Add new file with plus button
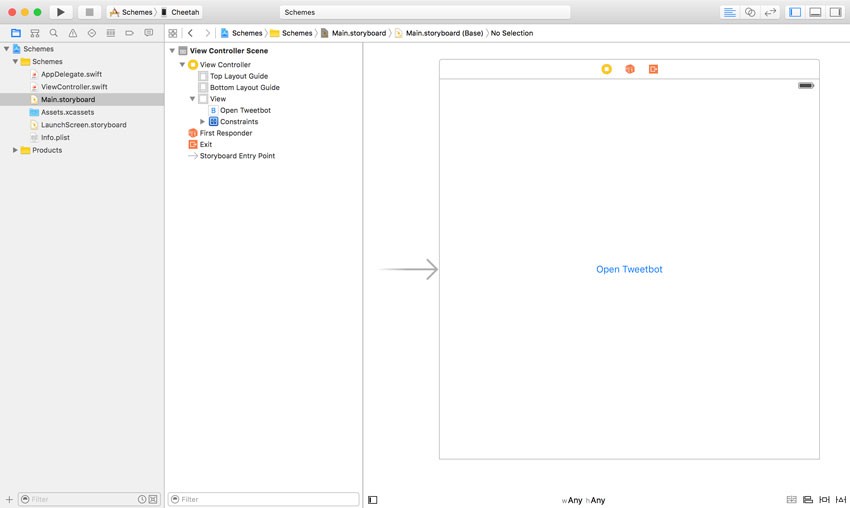The image size is (850, 508). tap(9, 499)
